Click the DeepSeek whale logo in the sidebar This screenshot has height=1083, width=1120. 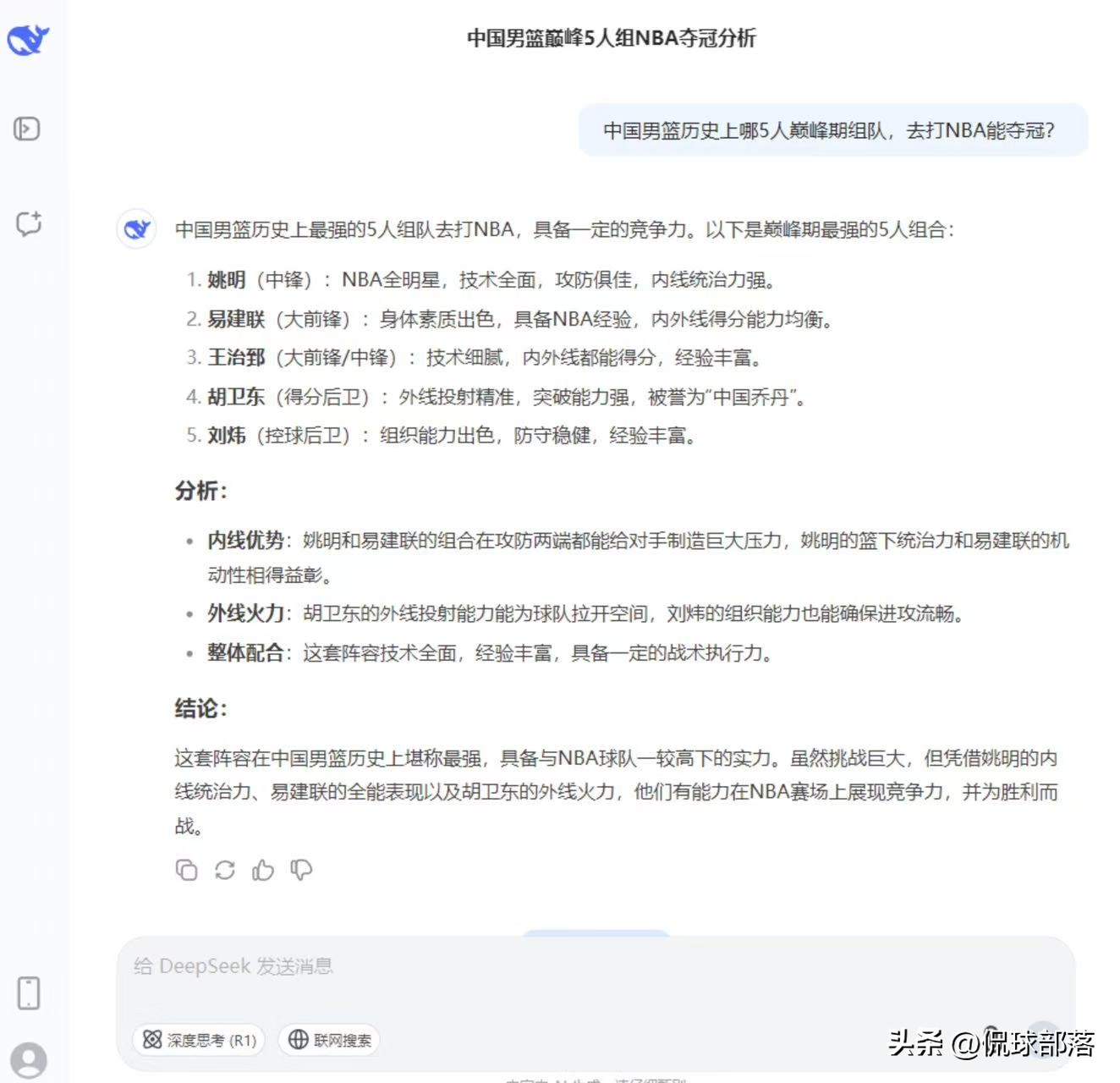[28, 39]
